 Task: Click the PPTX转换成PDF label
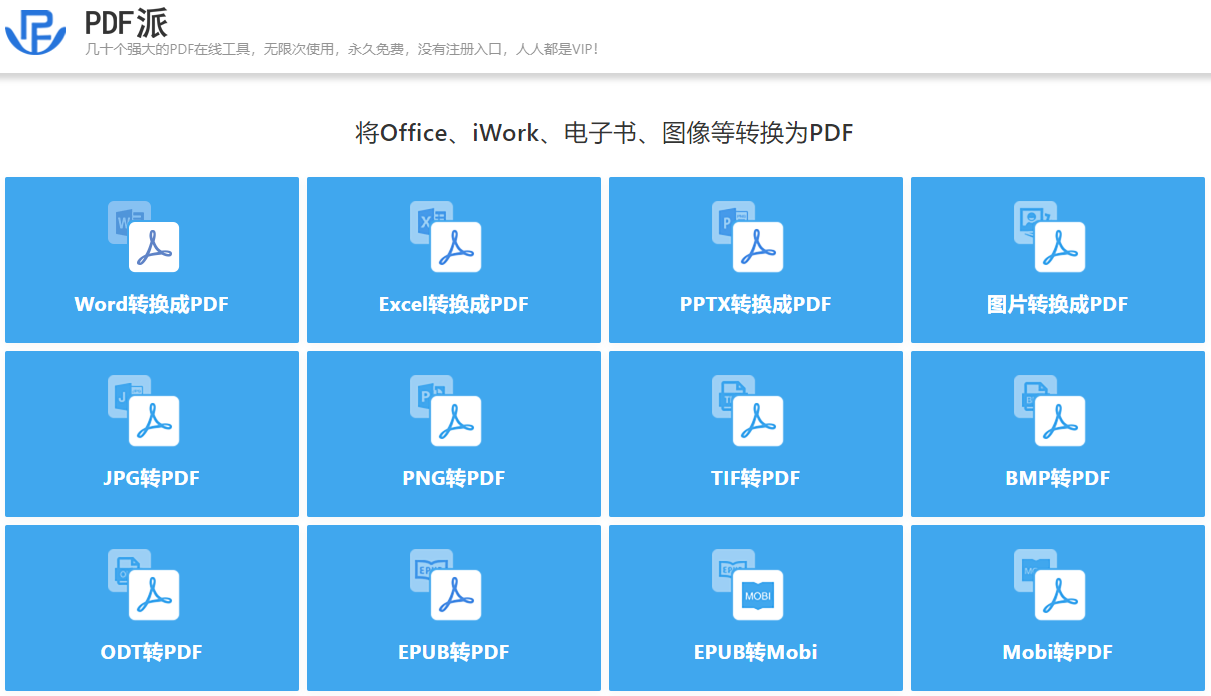coord(756,305)
